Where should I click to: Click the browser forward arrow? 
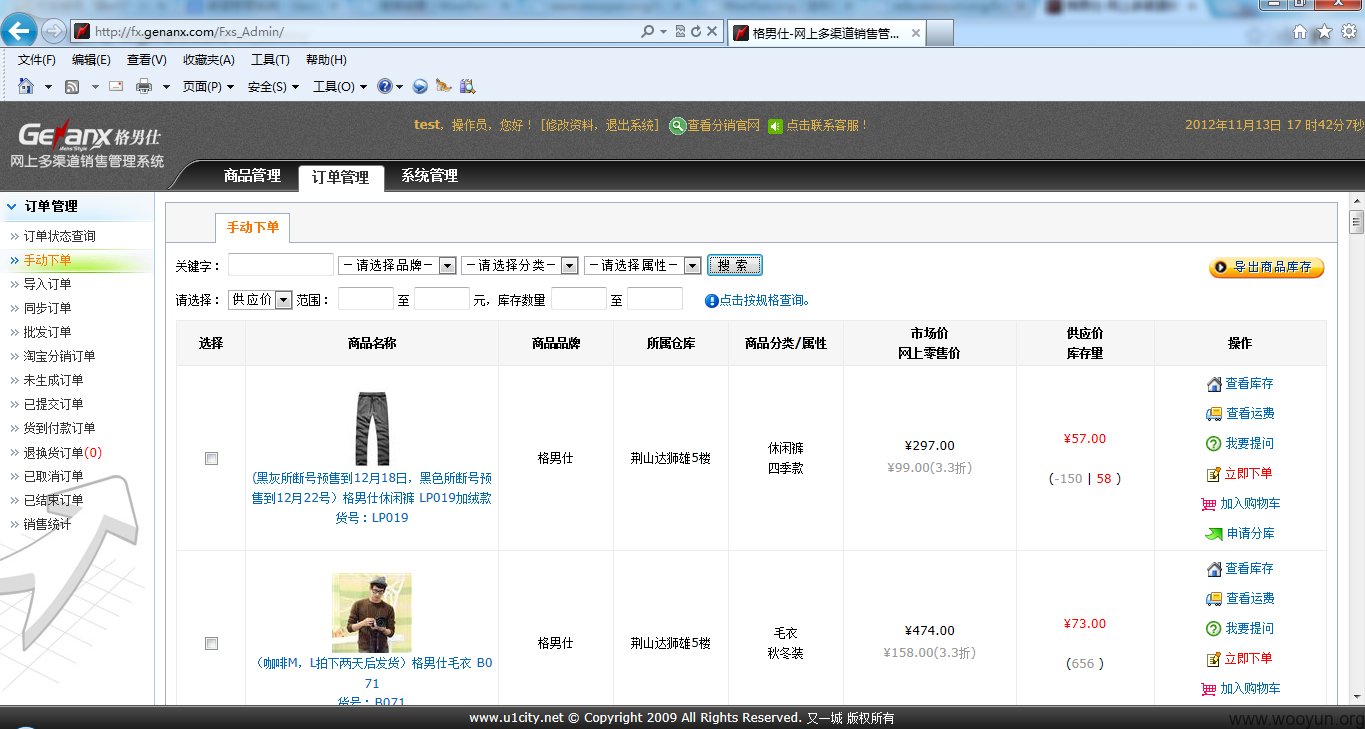(54, 31)
